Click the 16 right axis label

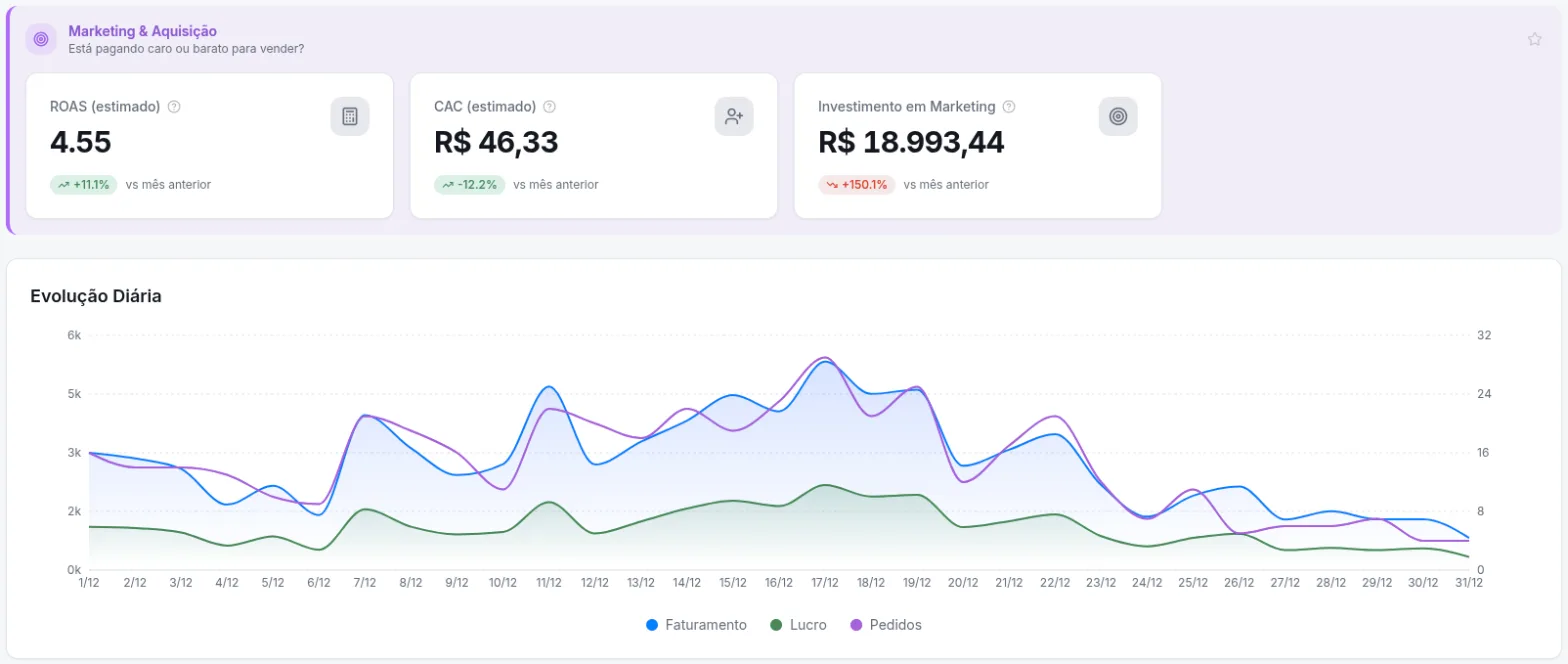[1484, 453]
